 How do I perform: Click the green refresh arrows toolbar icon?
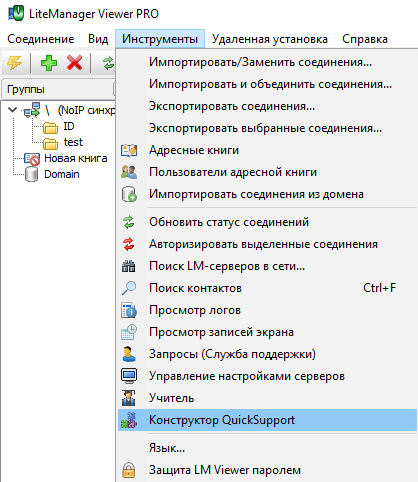pyautogui.click(x=108, y=63)
